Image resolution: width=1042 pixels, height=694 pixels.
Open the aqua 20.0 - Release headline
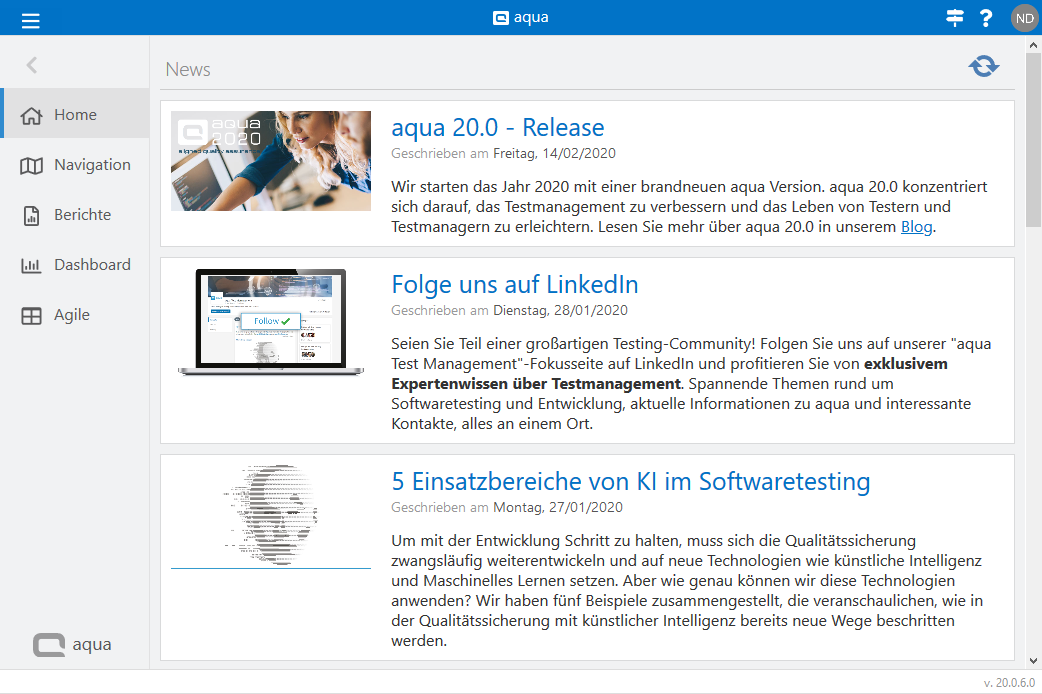tap(497, 128)
